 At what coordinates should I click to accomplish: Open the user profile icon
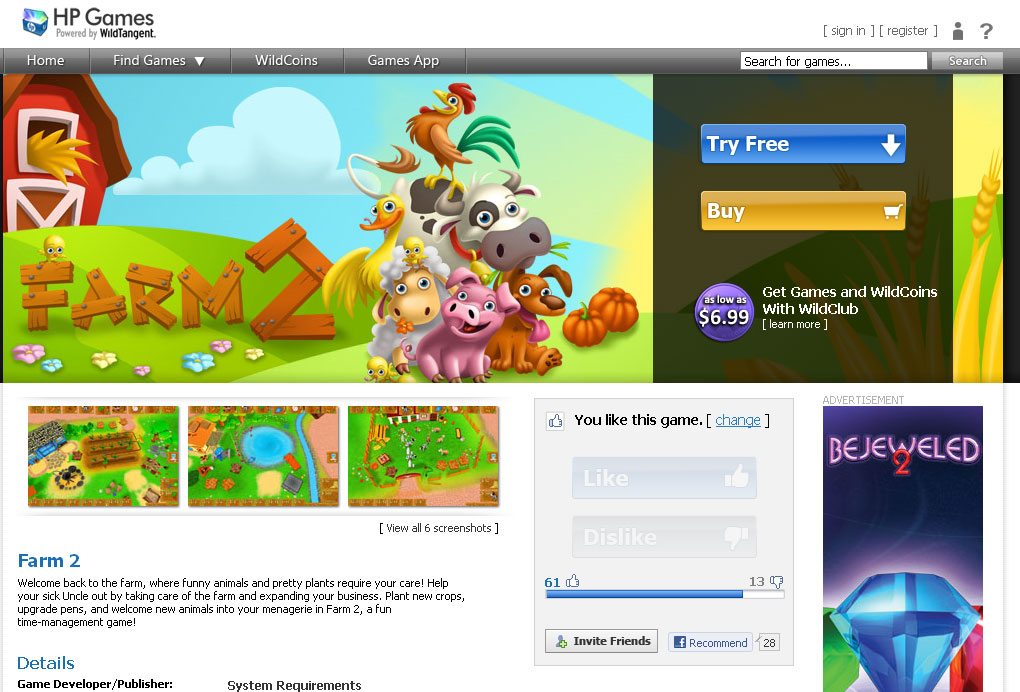click(958, 31)
